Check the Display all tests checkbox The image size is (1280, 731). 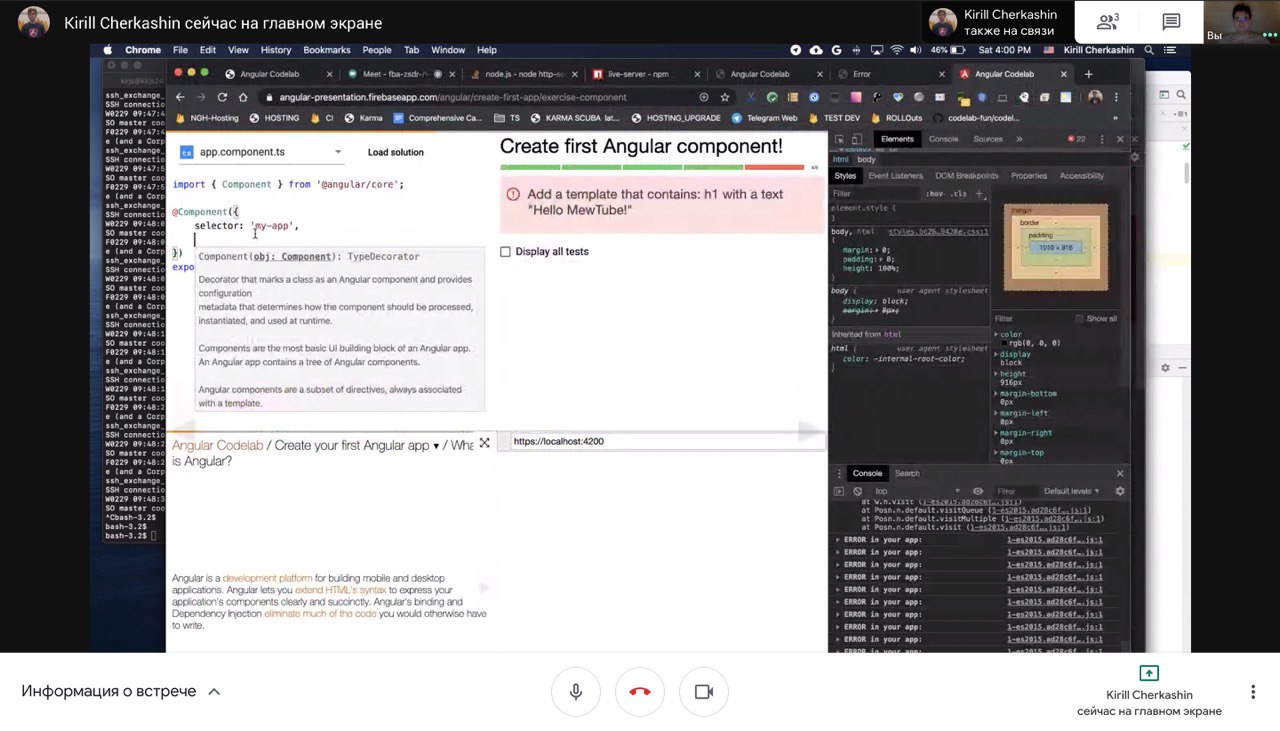(x=505, y=252)
